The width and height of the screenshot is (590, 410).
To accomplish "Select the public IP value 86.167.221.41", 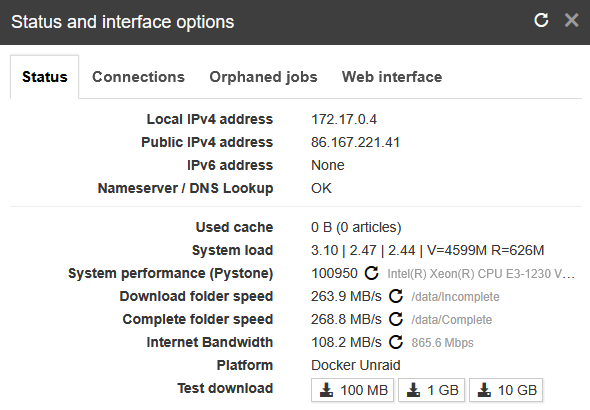I will coord(355,142).
